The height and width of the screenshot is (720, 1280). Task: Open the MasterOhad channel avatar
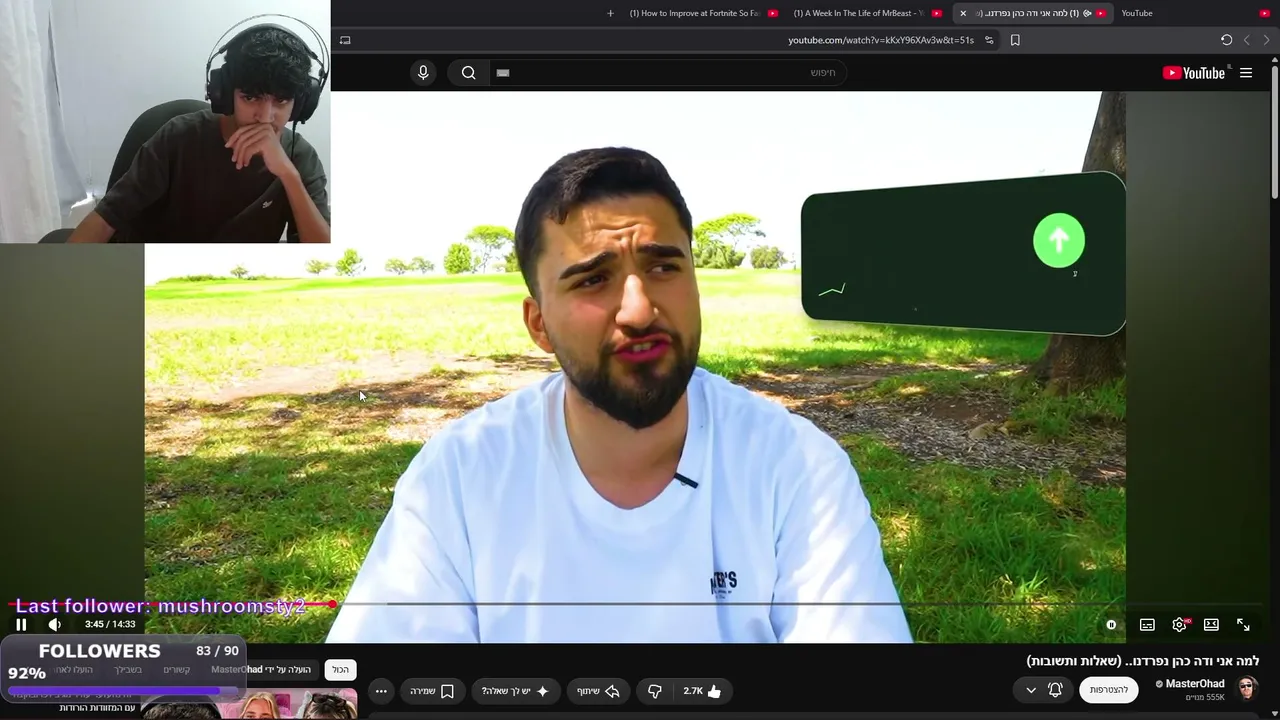pyautogui.click(x=1247, y=688)
